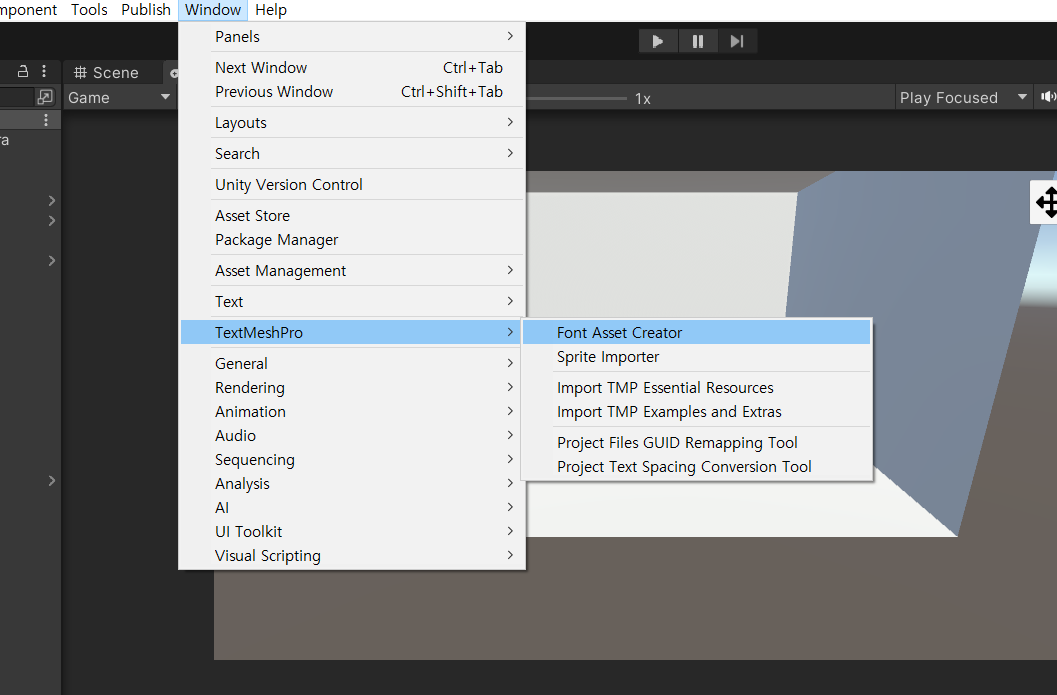The image size is (1057, 695).
Task: Click the 1x scale value label
Action: coord(642,99)
